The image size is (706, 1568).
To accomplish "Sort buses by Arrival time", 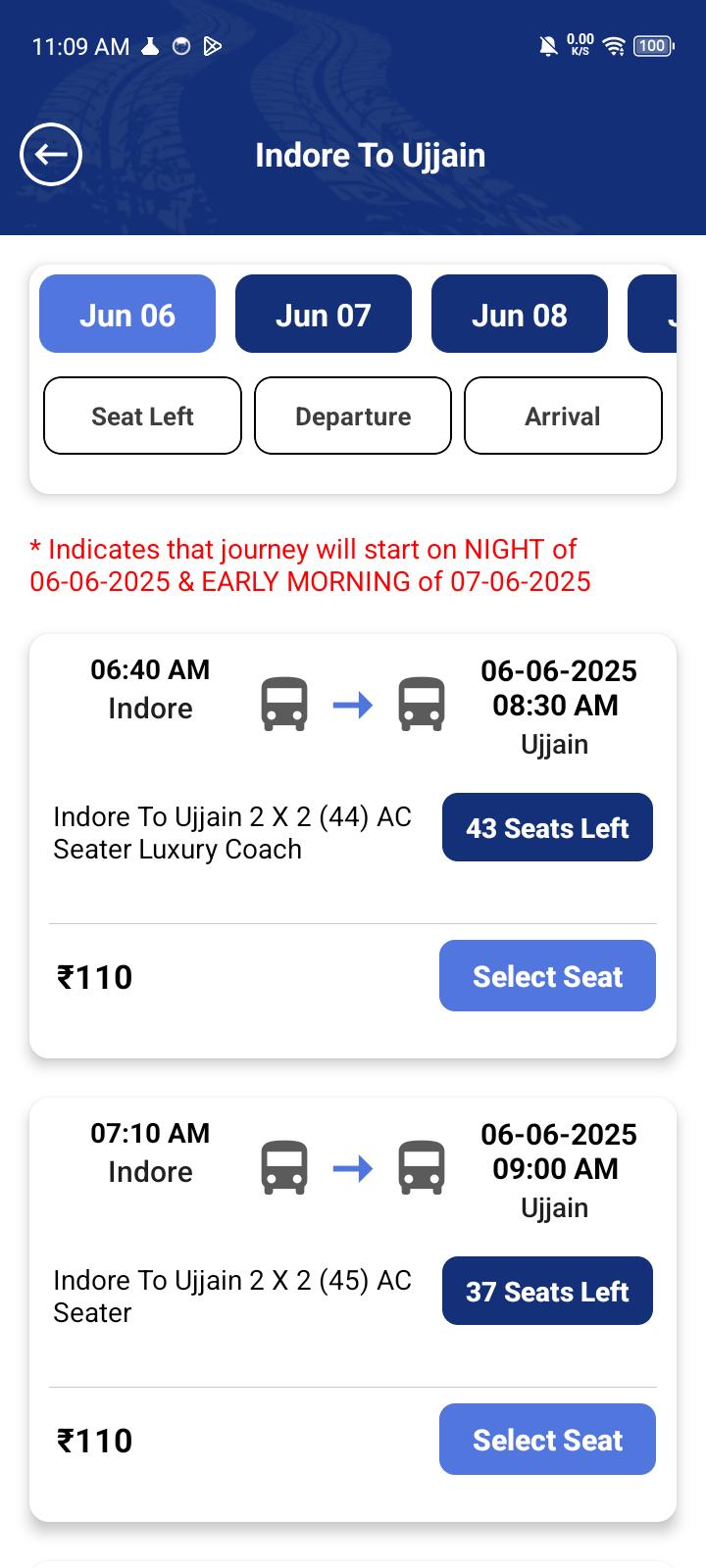I will 563,416.
